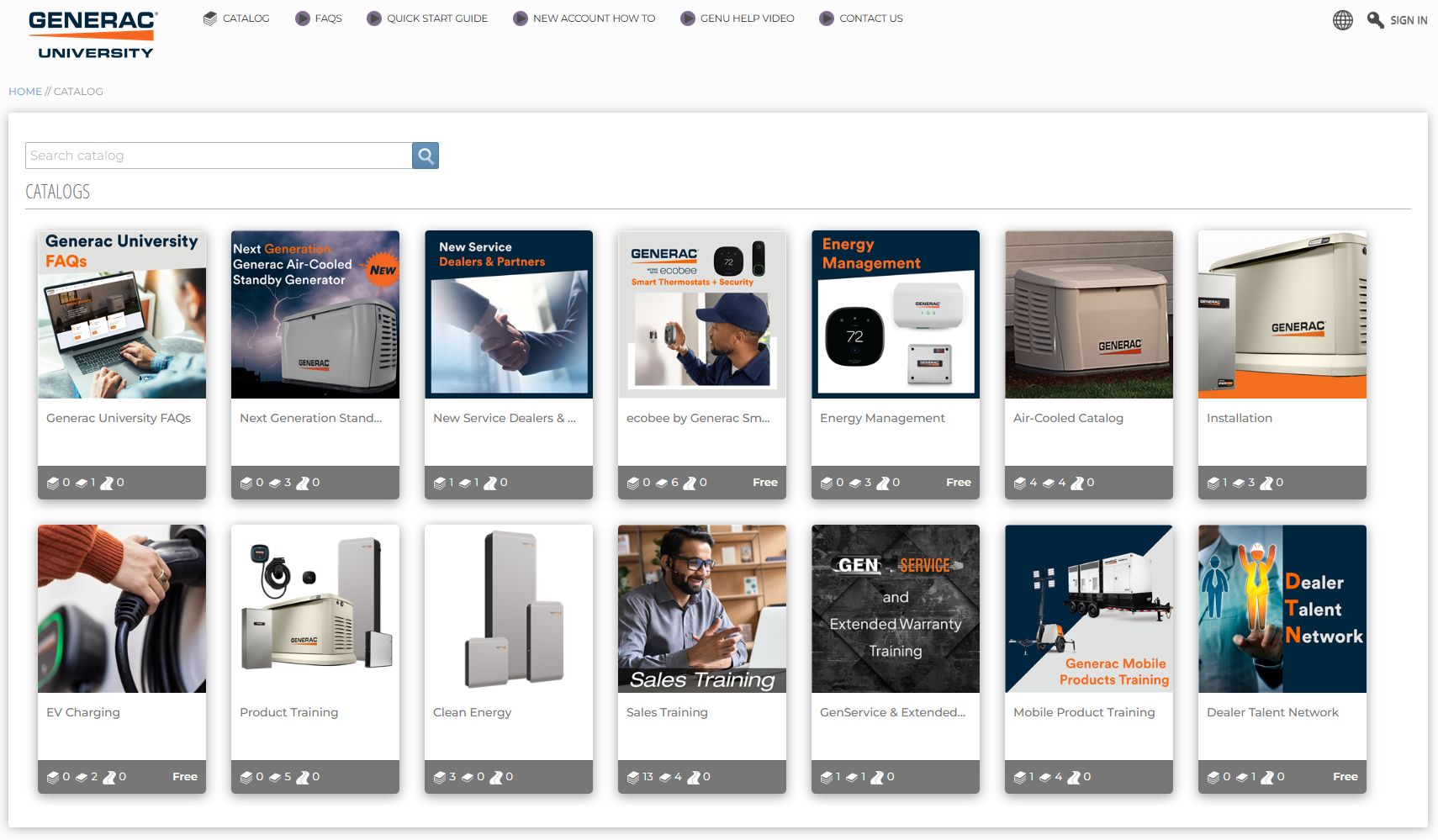1438x840 pixels.
Task: Click learner icon on Installation card footer
Action: coord(1266,483)
